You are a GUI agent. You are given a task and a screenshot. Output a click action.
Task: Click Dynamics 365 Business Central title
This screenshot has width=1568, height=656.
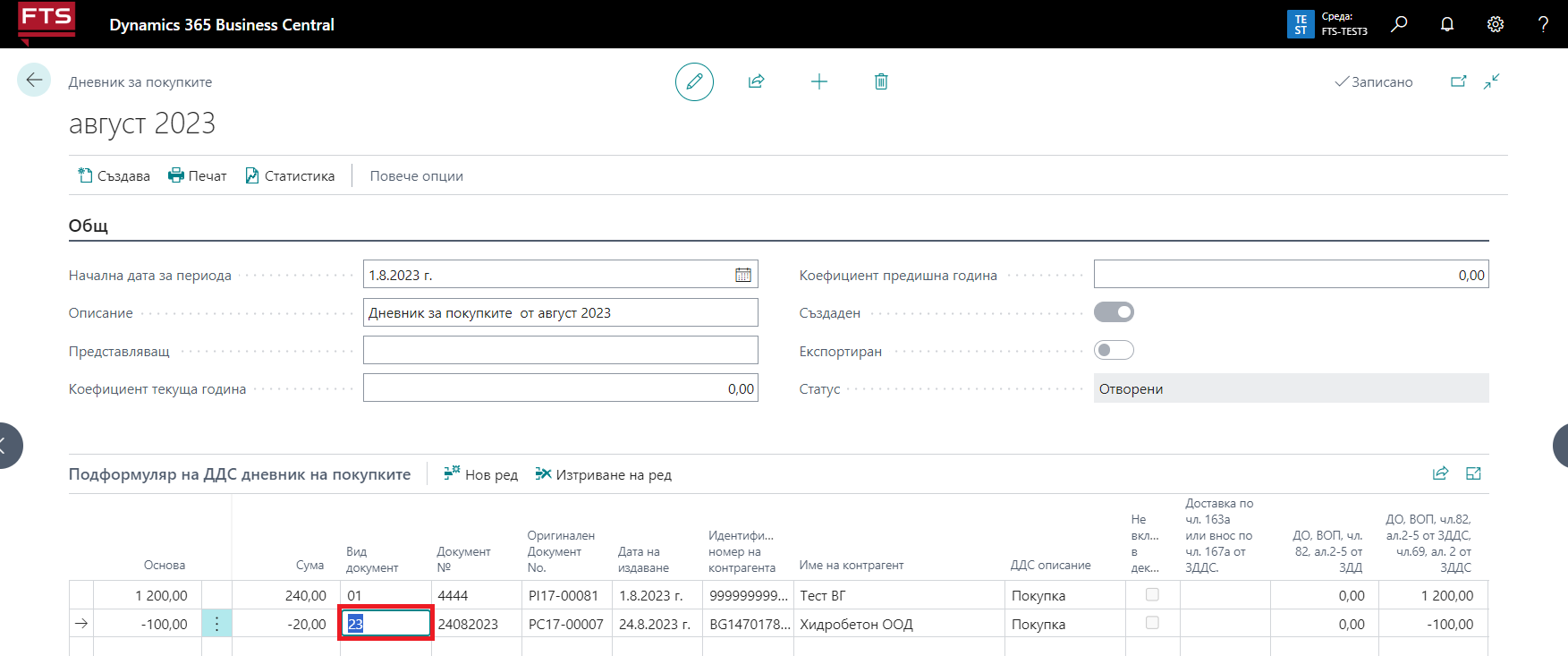(x=222, y=25)
